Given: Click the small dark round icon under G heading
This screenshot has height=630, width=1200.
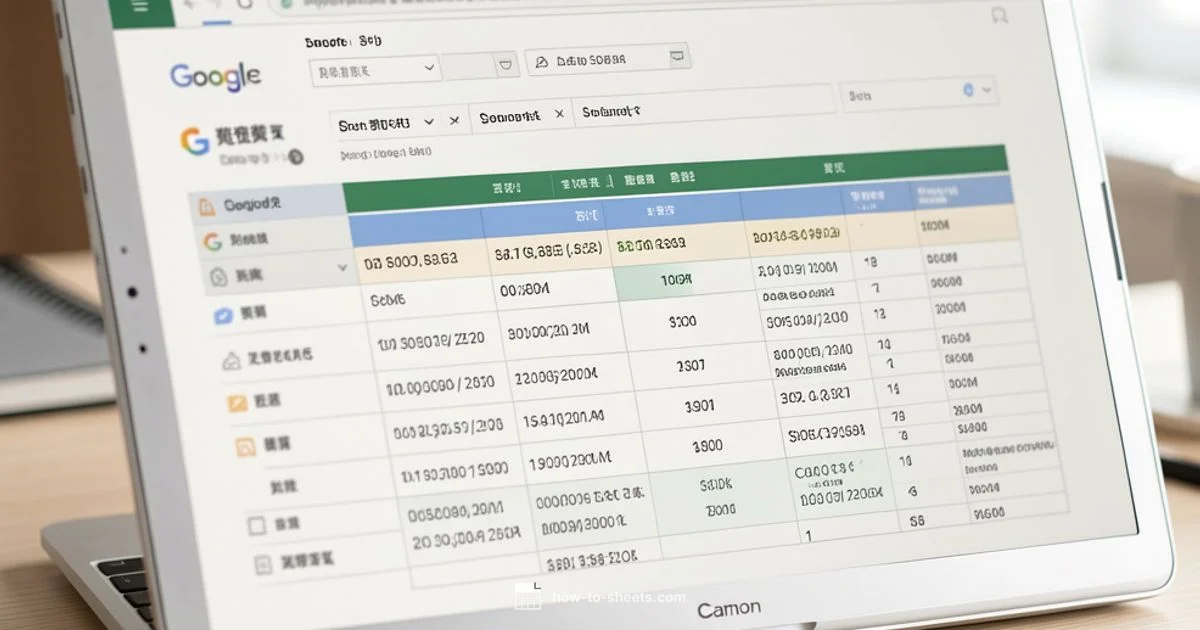Looking at the screenshot, I should click(x=295, y=158).
